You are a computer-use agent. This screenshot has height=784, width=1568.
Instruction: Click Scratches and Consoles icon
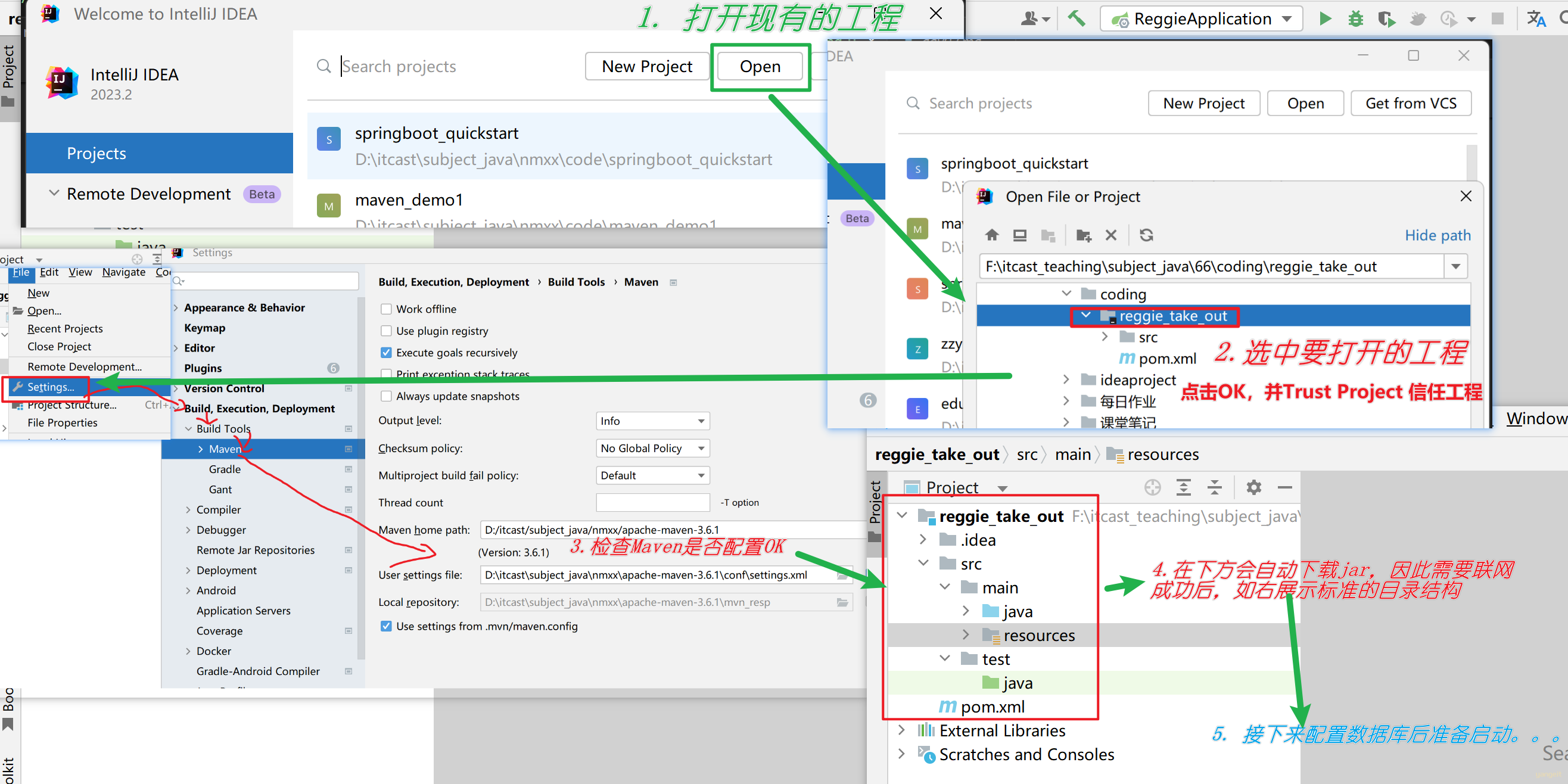926,754
